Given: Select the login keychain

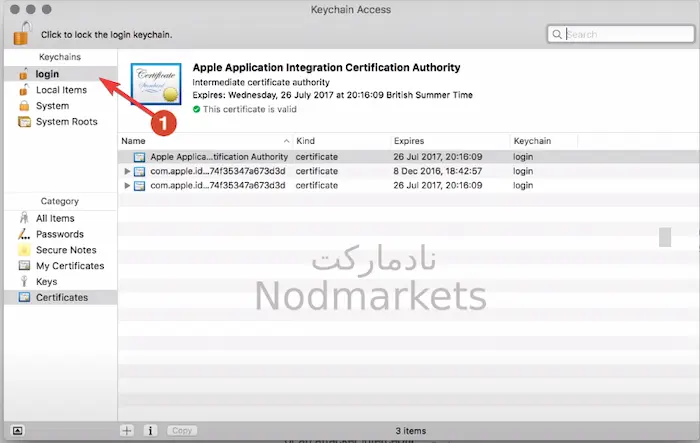Looking at the screenshot, I should 61,74.
